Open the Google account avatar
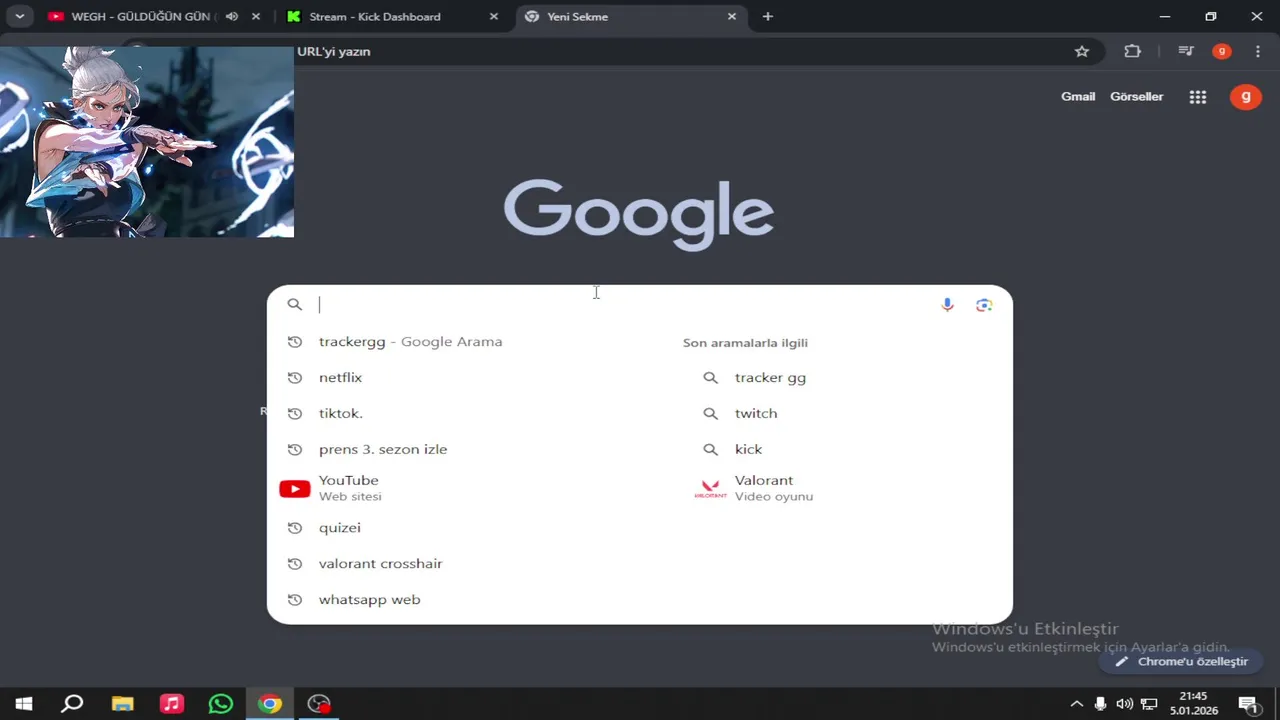Image resolution: width=1280 pixels, height=720 pixels. (x=1246, y=97)
